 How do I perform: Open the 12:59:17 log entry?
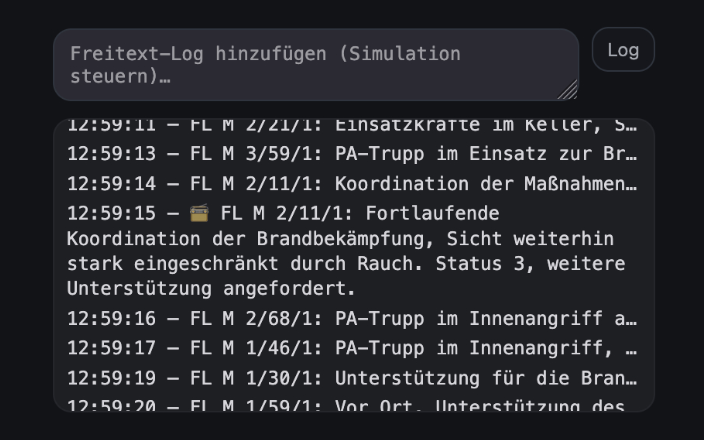pyautogui.click(x=352, y=349)
